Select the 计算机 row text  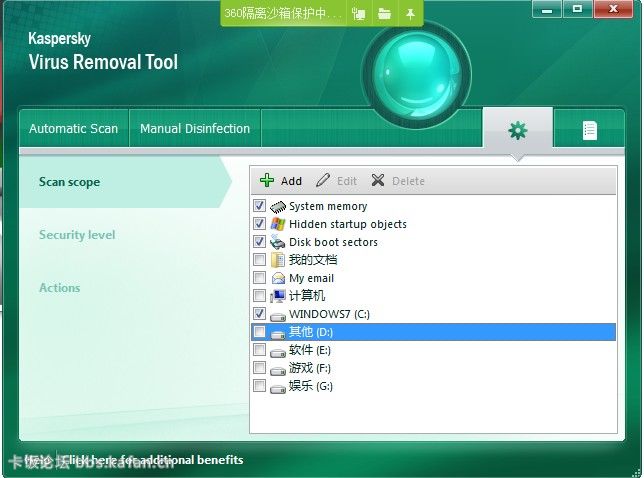pos(307,296)
